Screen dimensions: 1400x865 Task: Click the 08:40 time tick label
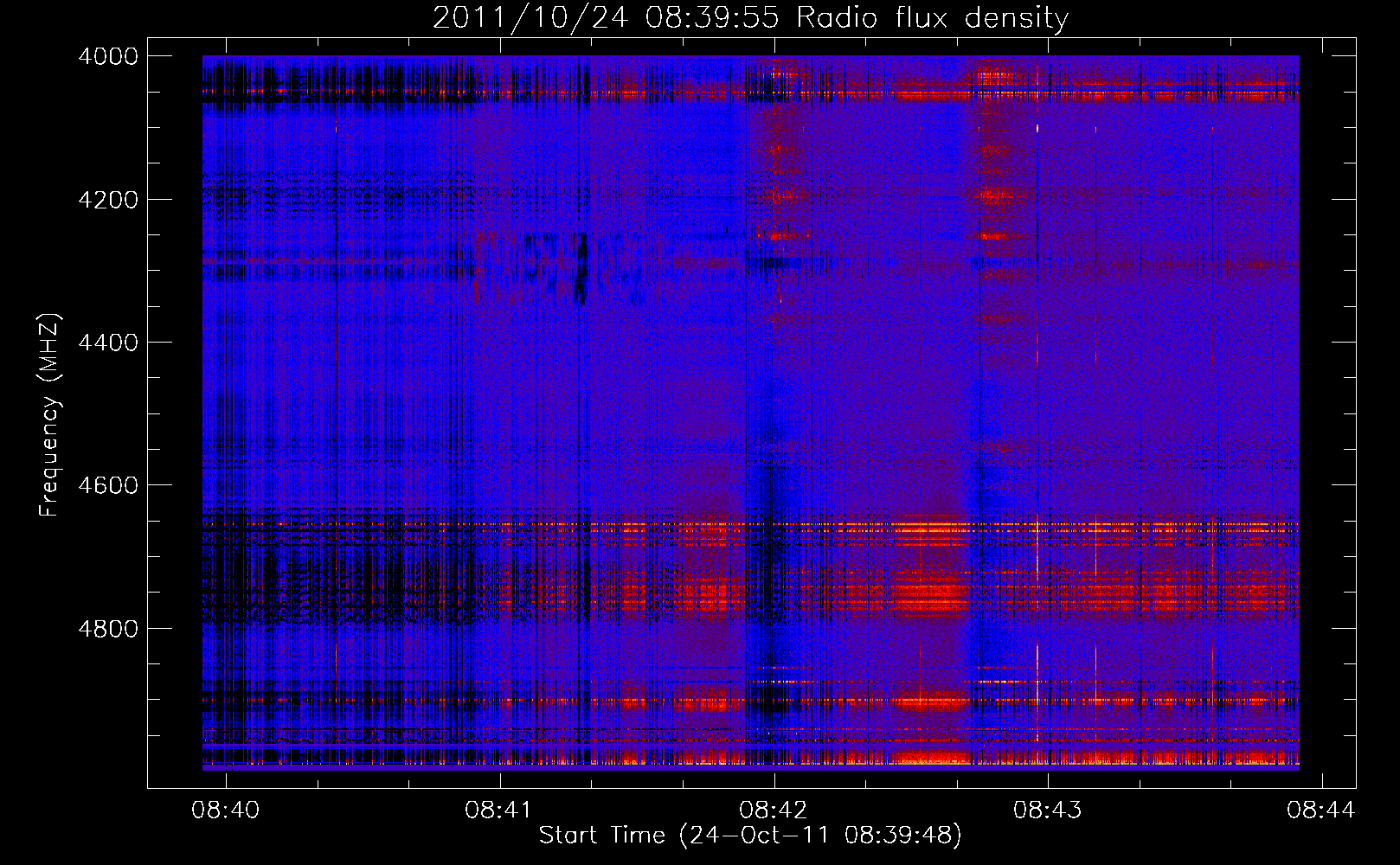point(226,811)
